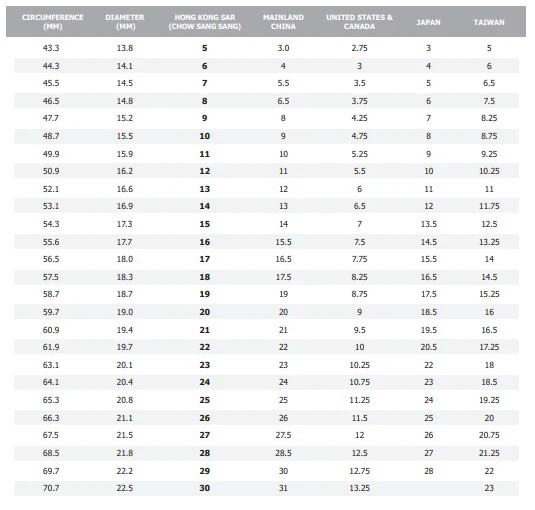
Task: Select the Mainland China column header
Action: (x=283, y=22)
